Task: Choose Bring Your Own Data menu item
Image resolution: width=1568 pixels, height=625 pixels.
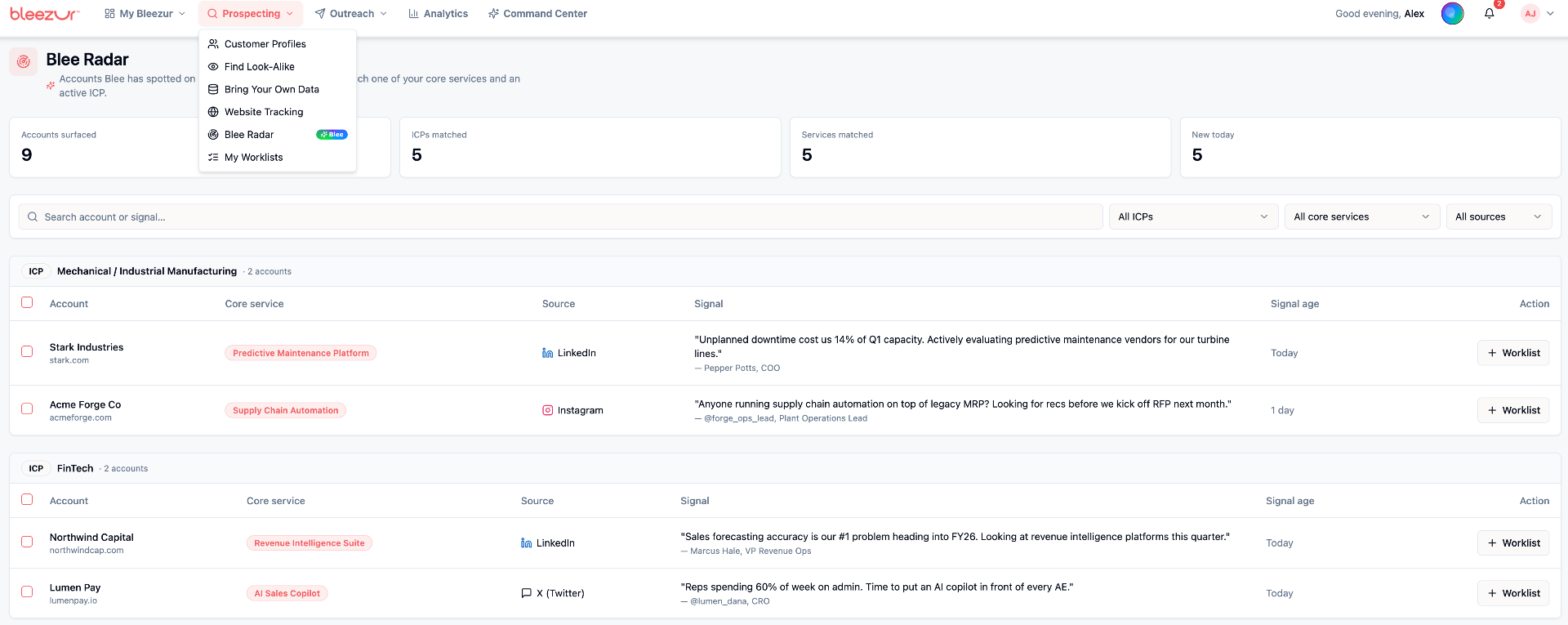Action: tap(278, 89)
